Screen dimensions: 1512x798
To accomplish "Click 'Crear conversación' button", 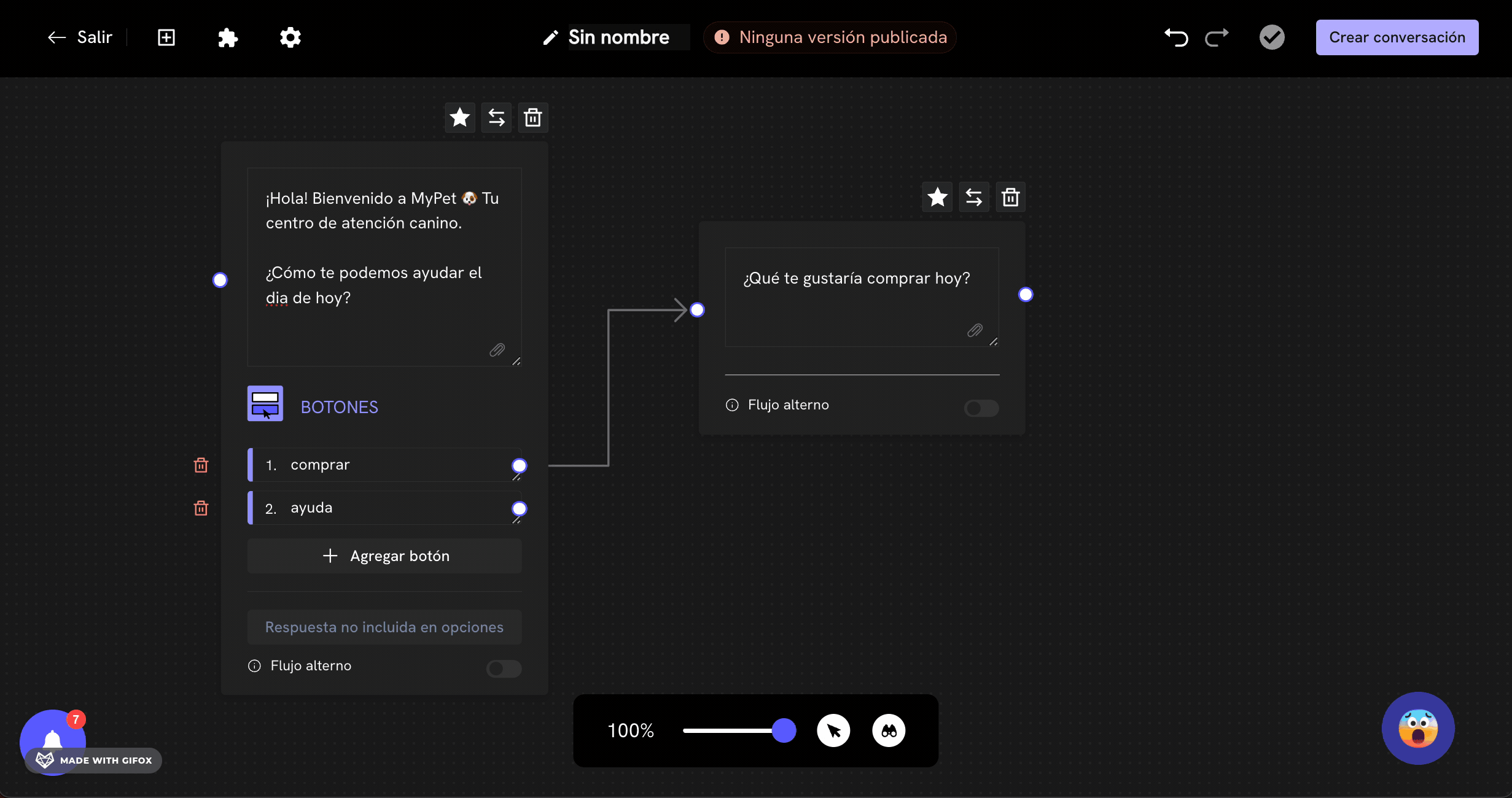I will [x=1397, y=37].
